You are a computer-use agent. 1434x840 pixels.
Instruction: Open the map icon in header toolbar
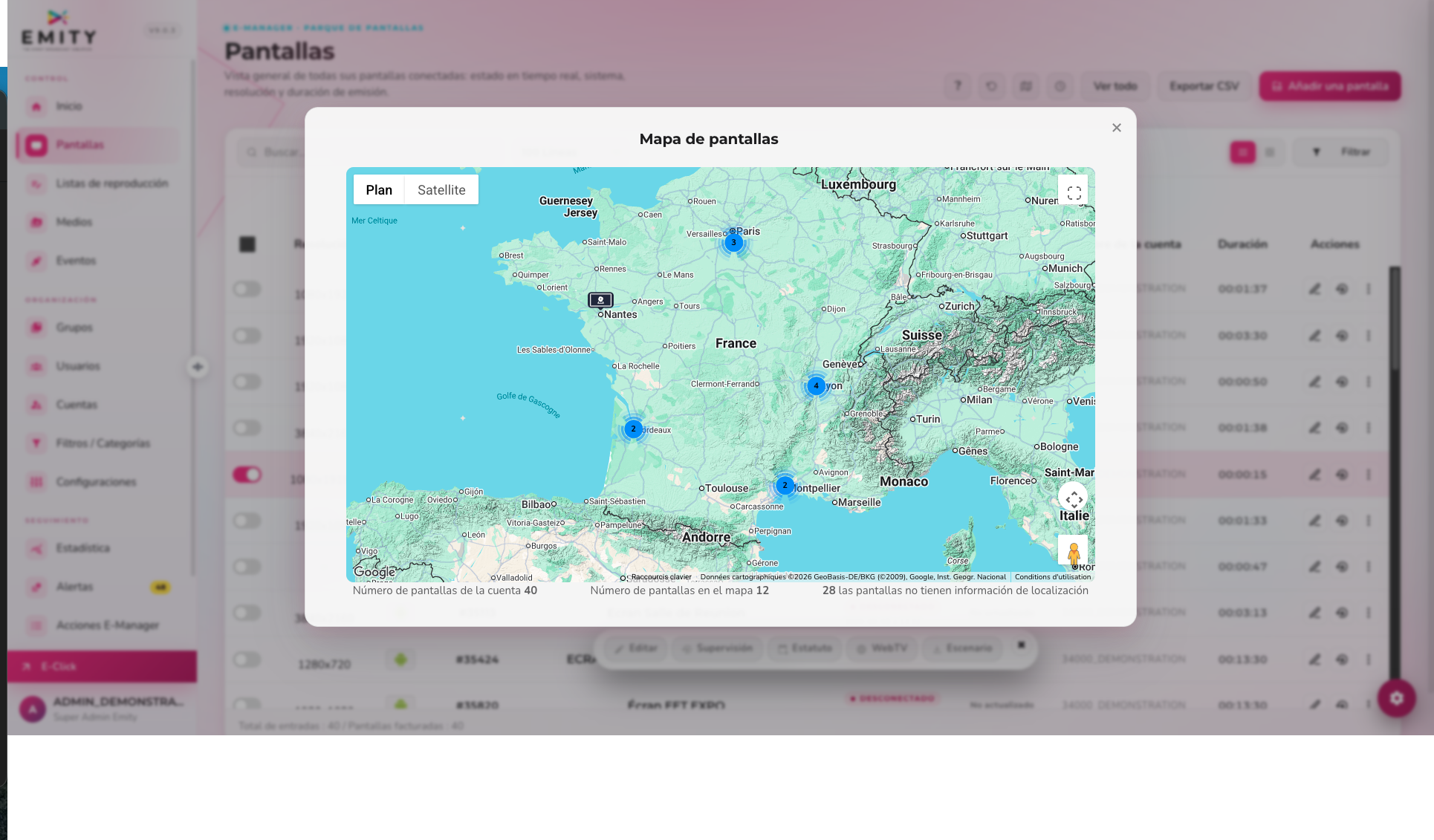click(x=1025, y=86)
